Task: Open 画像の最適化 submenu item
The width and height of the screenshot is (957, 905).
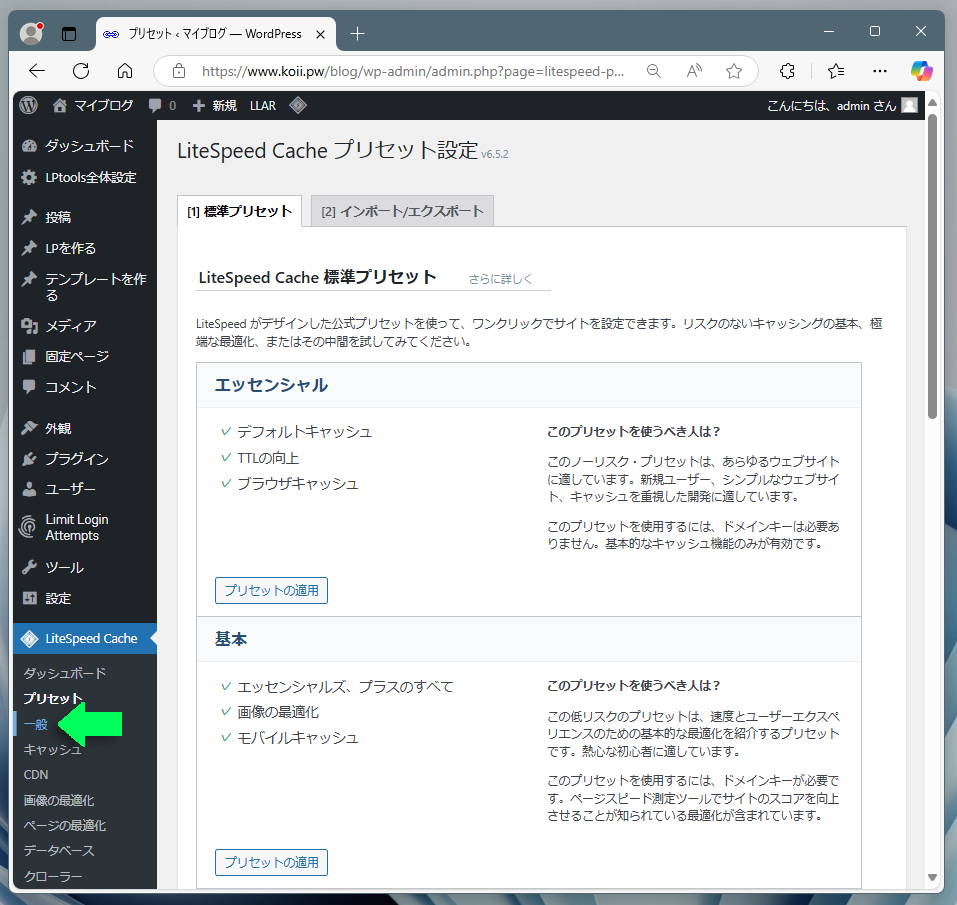Action: [59, 800]
